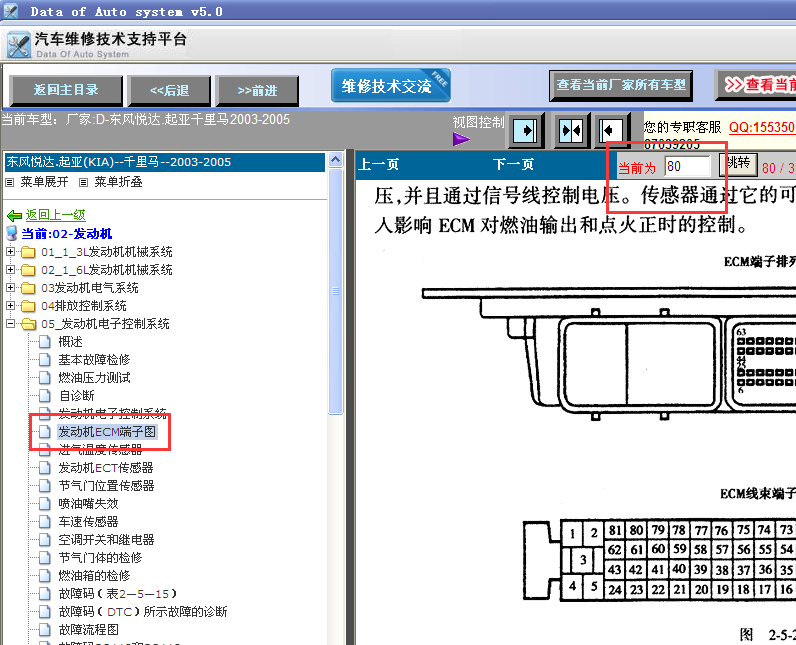
Task: Click the 跳转 jump button
Action: [738, 164]
